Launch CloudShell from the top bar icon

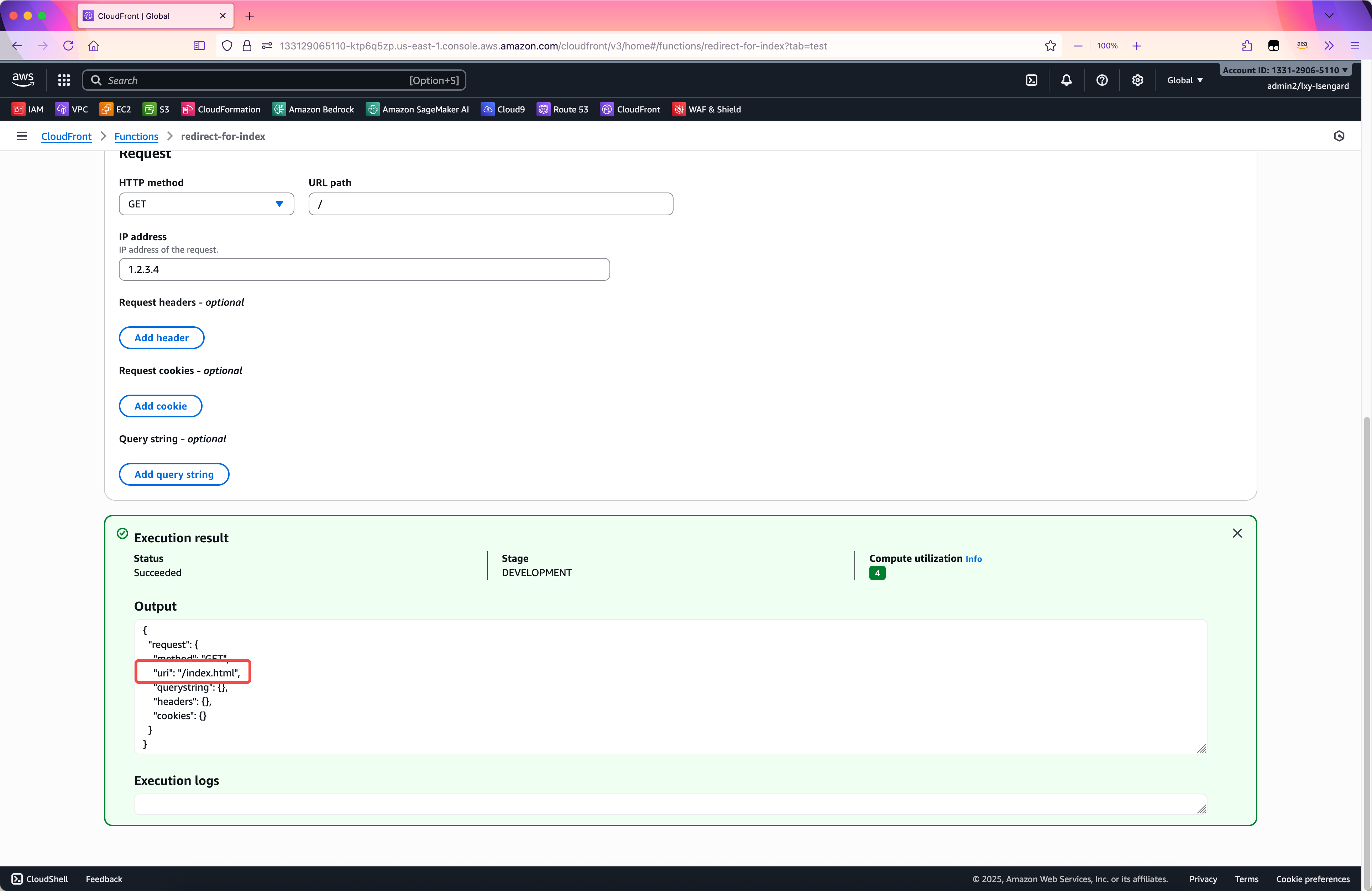(1031, 80)
